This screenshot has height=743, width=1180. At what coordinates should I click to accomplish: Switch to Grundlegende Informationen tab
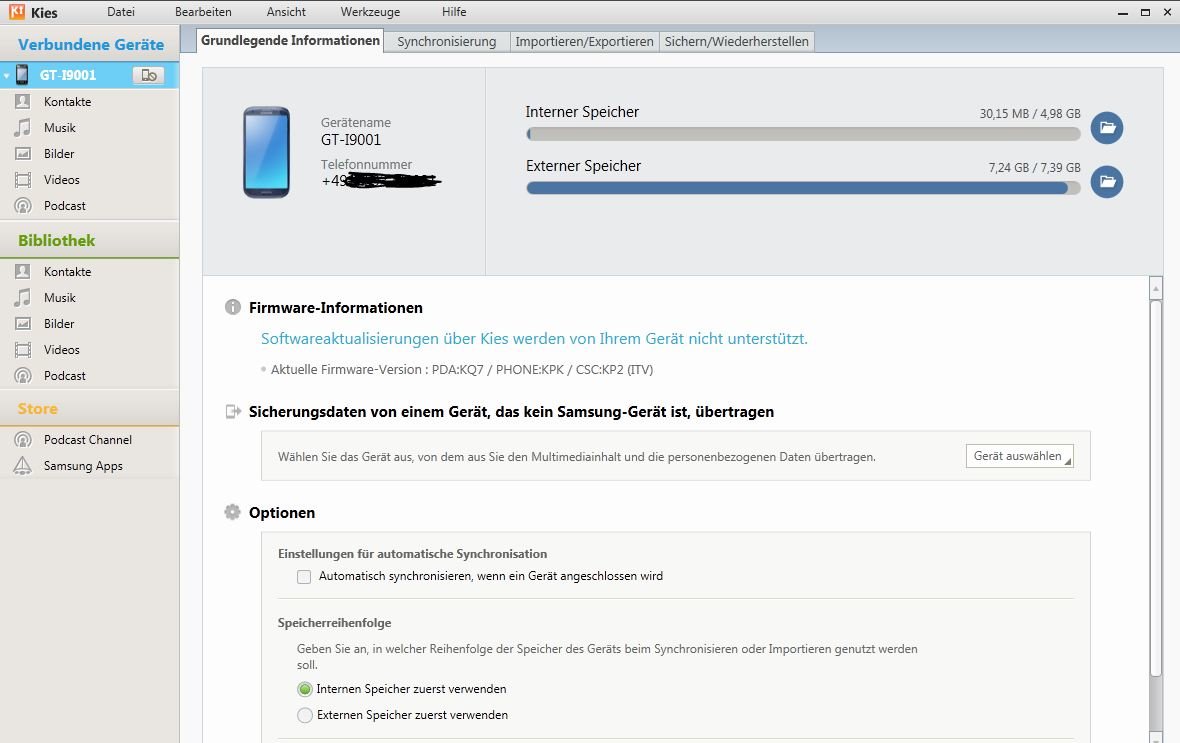[x=290, y=41]
